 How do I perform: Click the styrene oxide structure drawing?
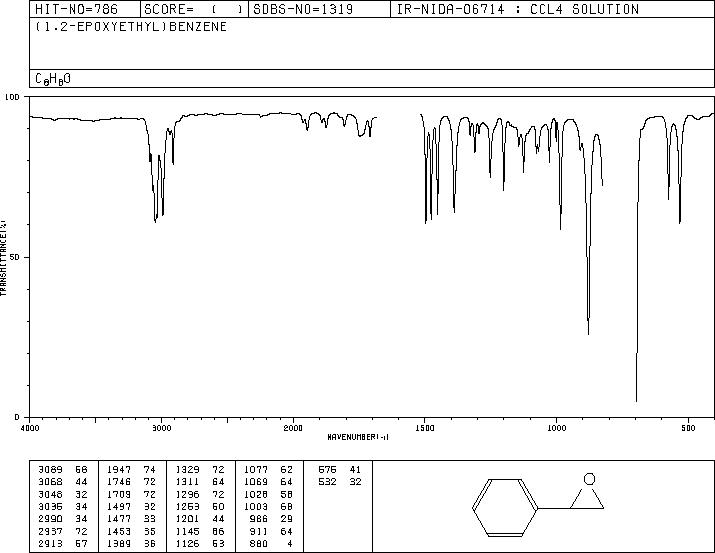pos(538,506)
